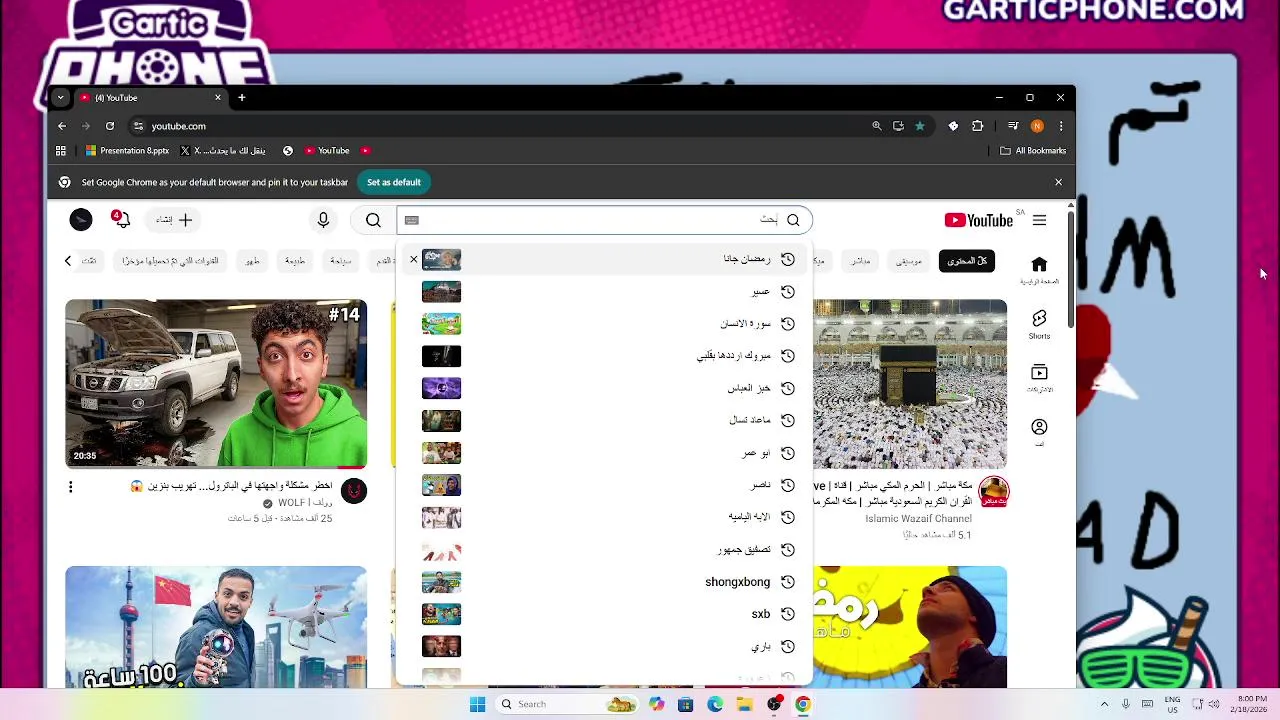The height and width of the screenshot is (720, 1280).
Task: Open Subscriptions in the sidebar
Action: click(1039, 378)
